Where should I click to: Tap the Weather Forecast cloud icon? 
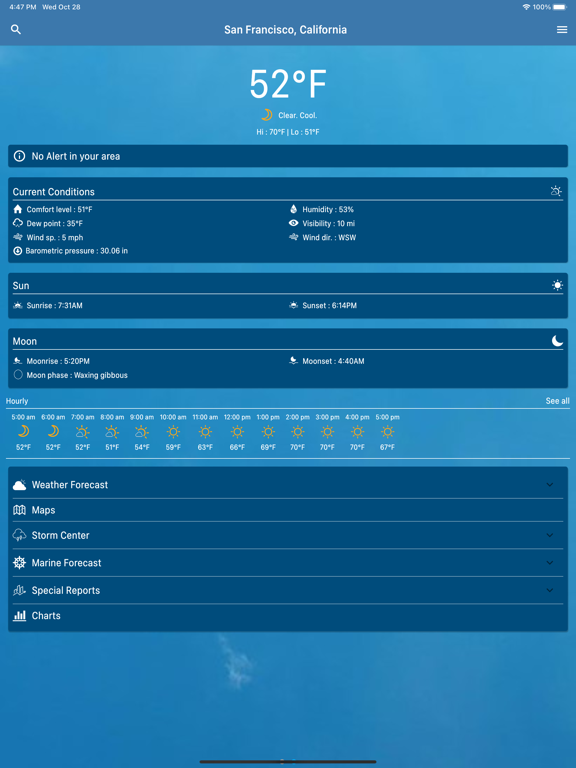click(19, 485)
